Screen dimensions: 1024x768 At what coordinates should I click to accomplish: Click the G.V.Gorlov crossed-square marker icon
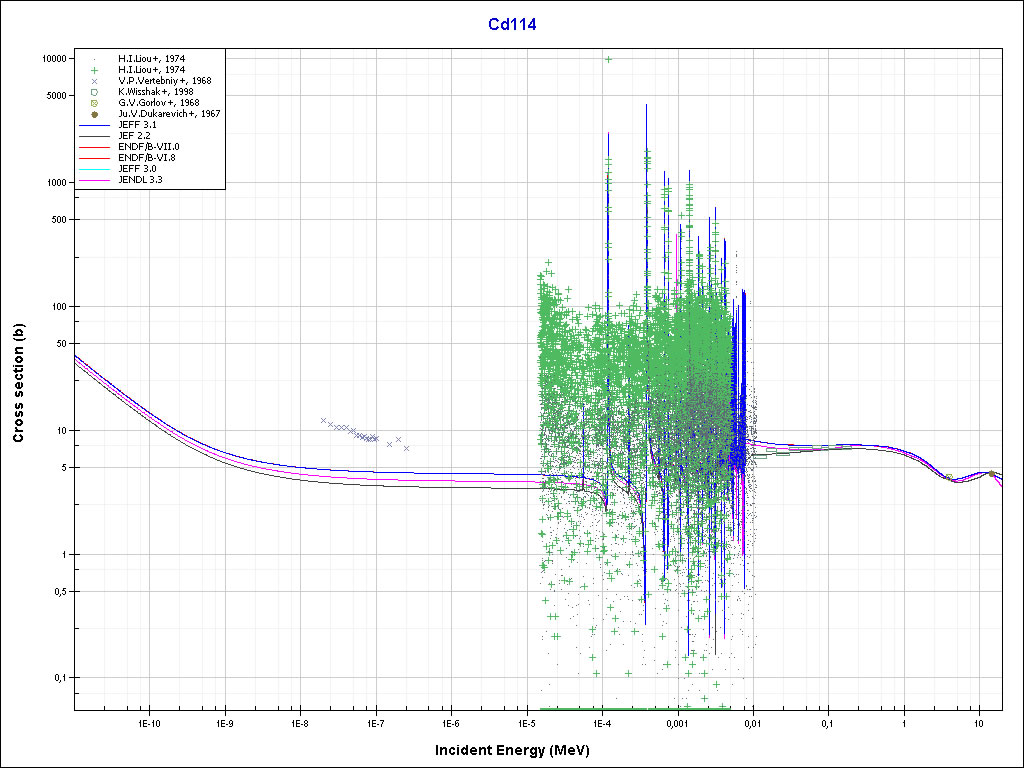click(94, 103)
